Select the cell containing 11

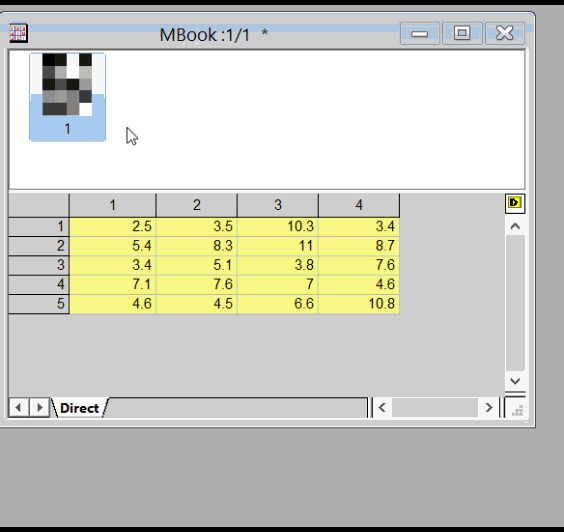[278, 246]
